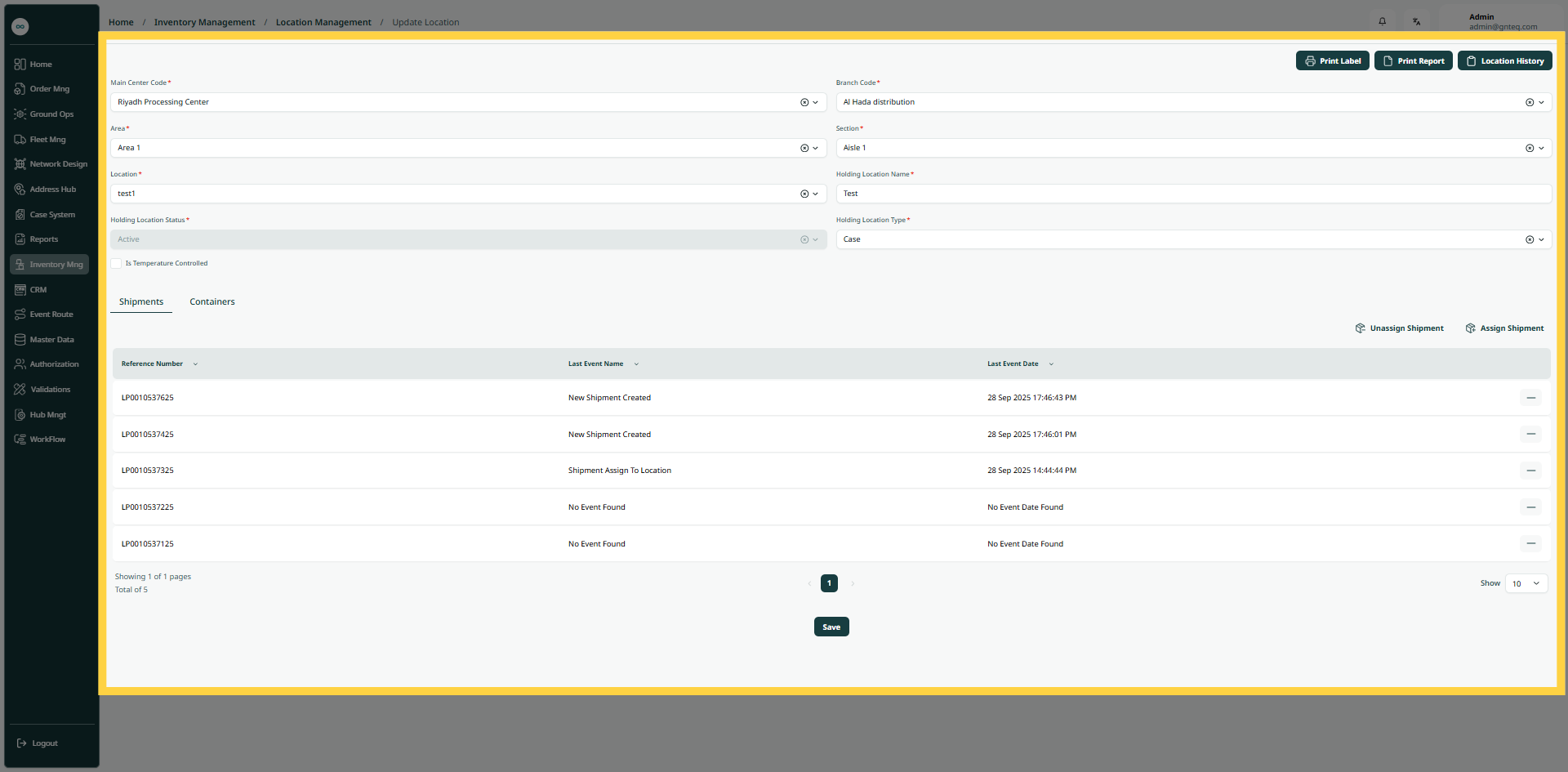
Task: Open the Show rows per page dropdown
Action: coord(1526,583)
